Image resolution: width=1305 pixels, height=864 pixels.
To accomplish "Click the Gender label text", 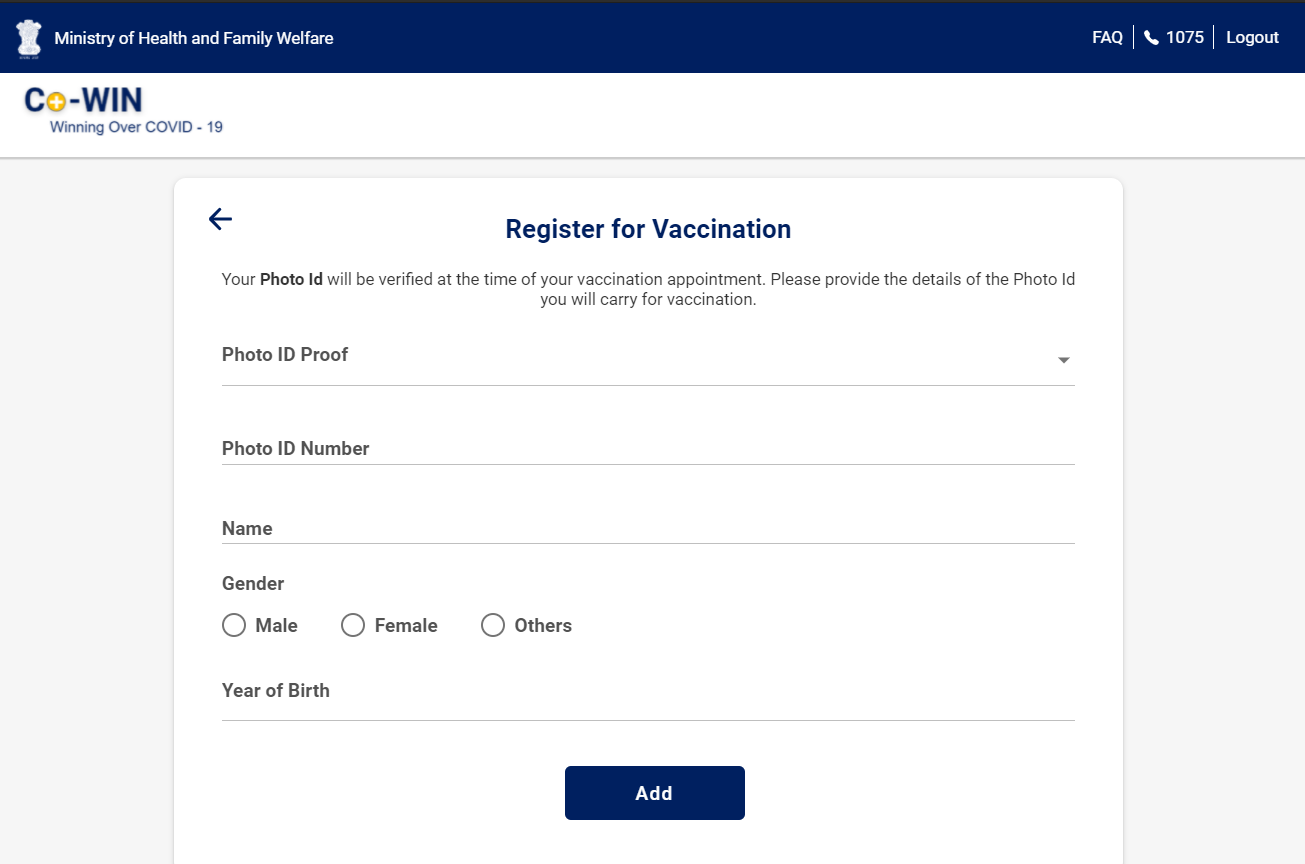I will pyautogui.click(x=253, y=584).
